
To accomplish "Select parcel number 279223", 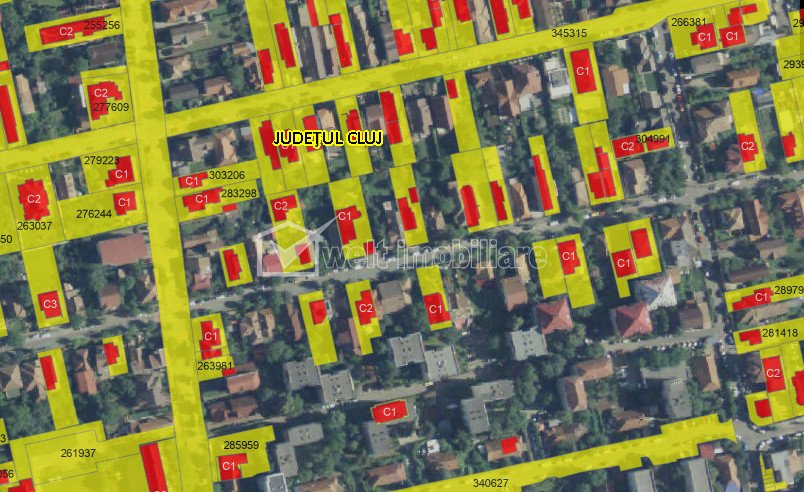I will point(101,160).
